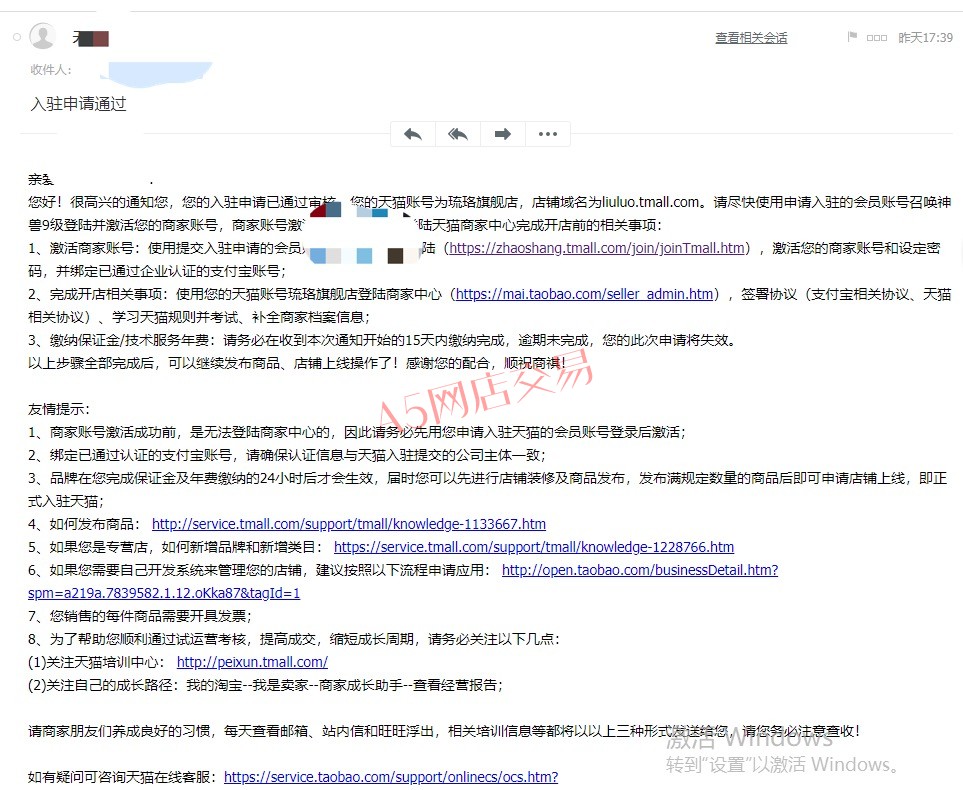Open the service.taobao.com onlinecs link

tap(391, 777)
